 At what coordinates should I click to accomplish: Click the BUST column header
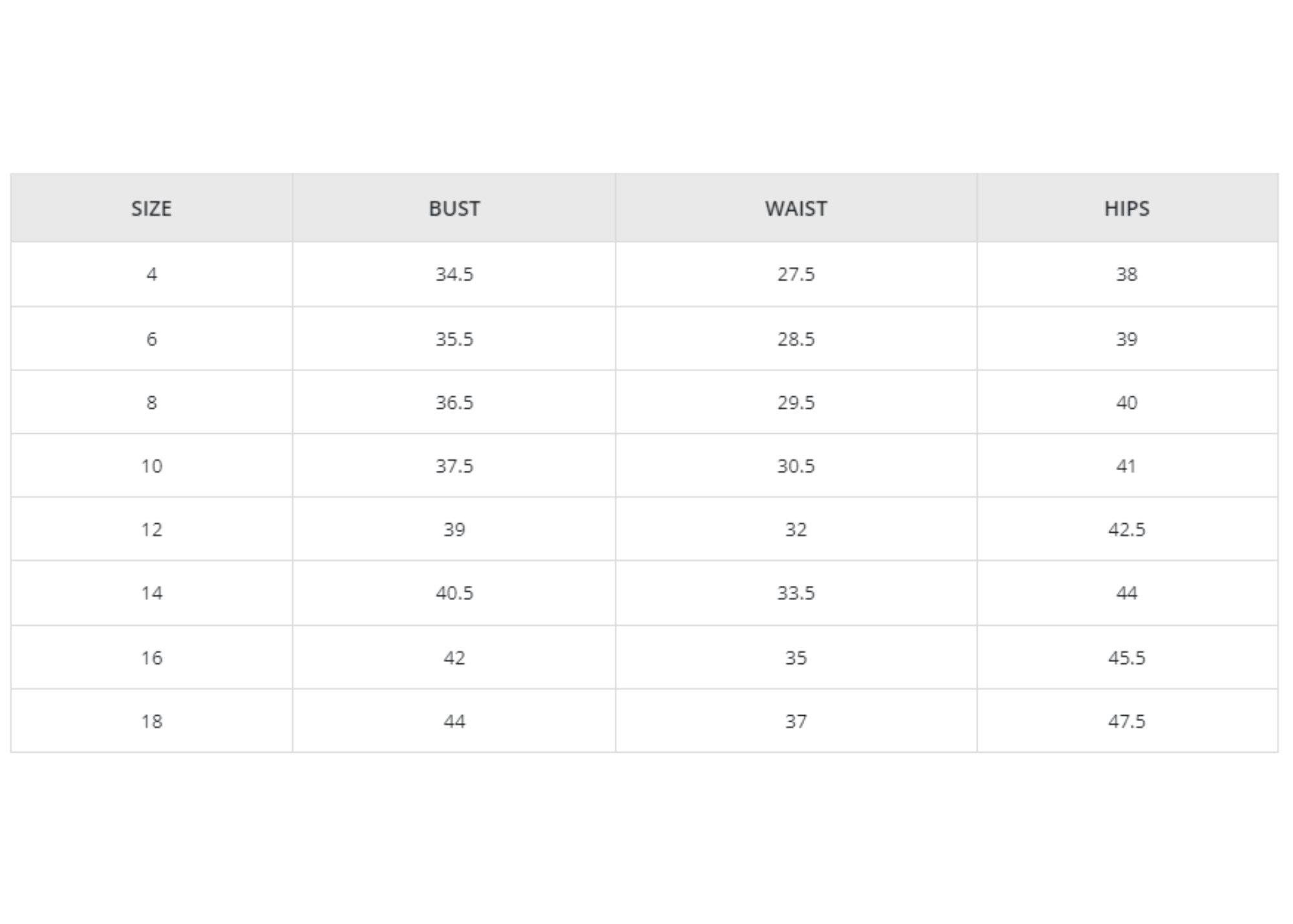454,208
